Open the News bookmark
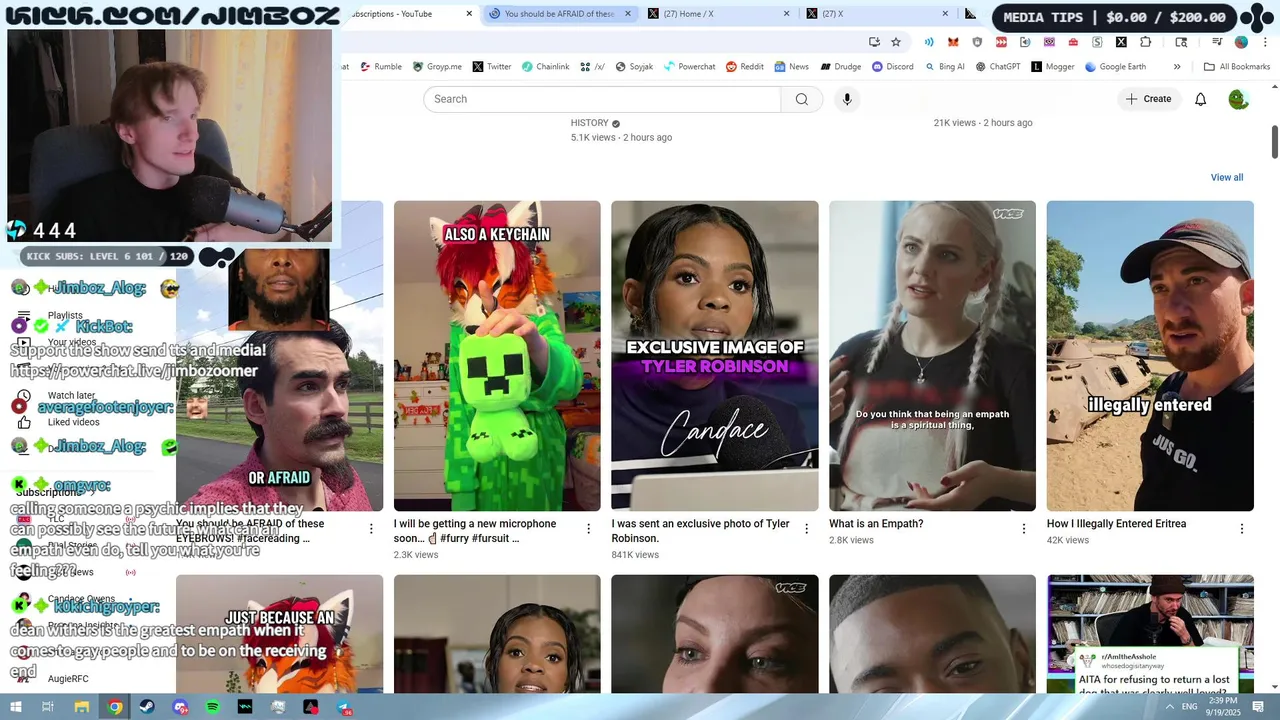This screenshot has width=1280, height=720. [791, 67]
